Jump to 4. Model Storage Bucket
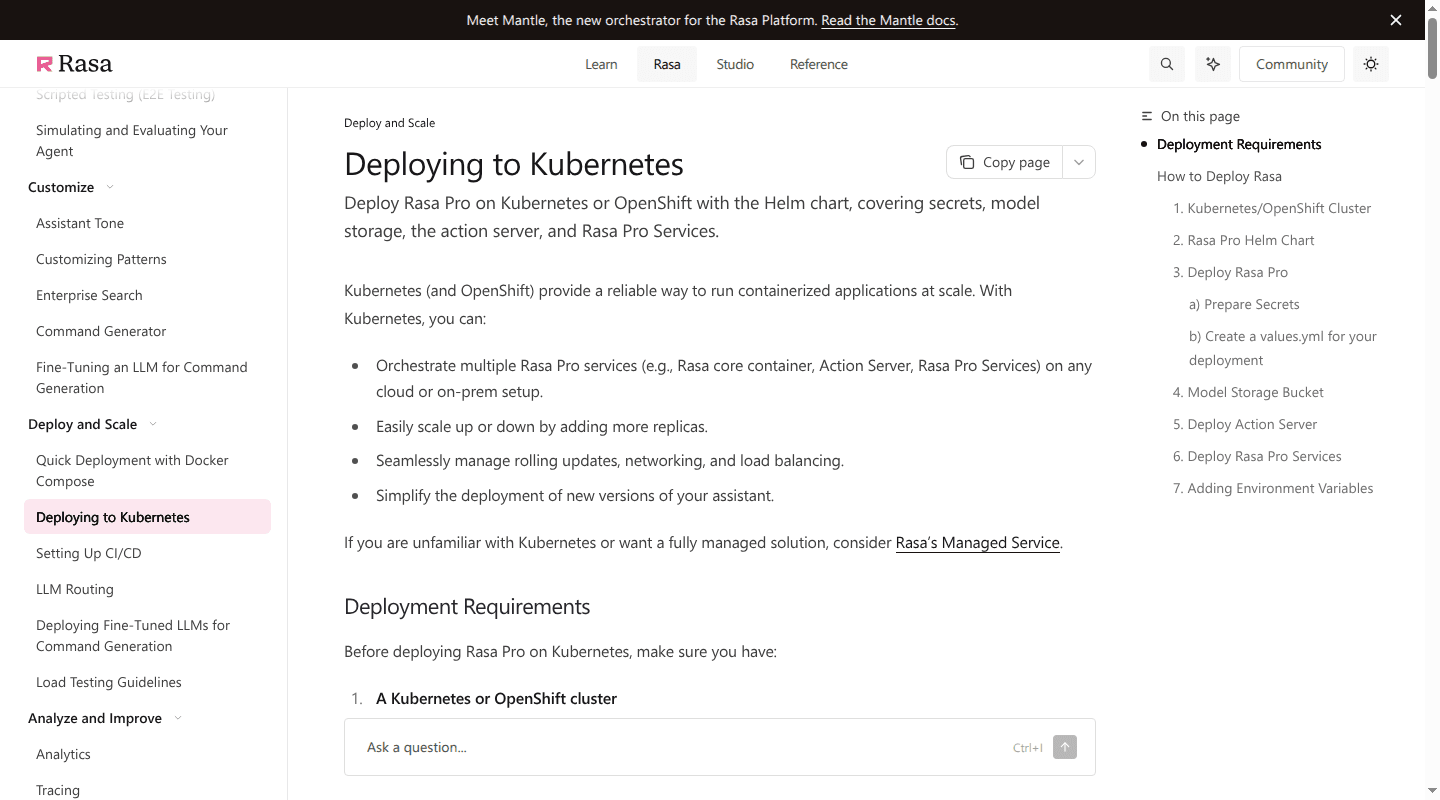Image resolution: width=1440 pixels, height=800 pixels. click(1248, 392)
